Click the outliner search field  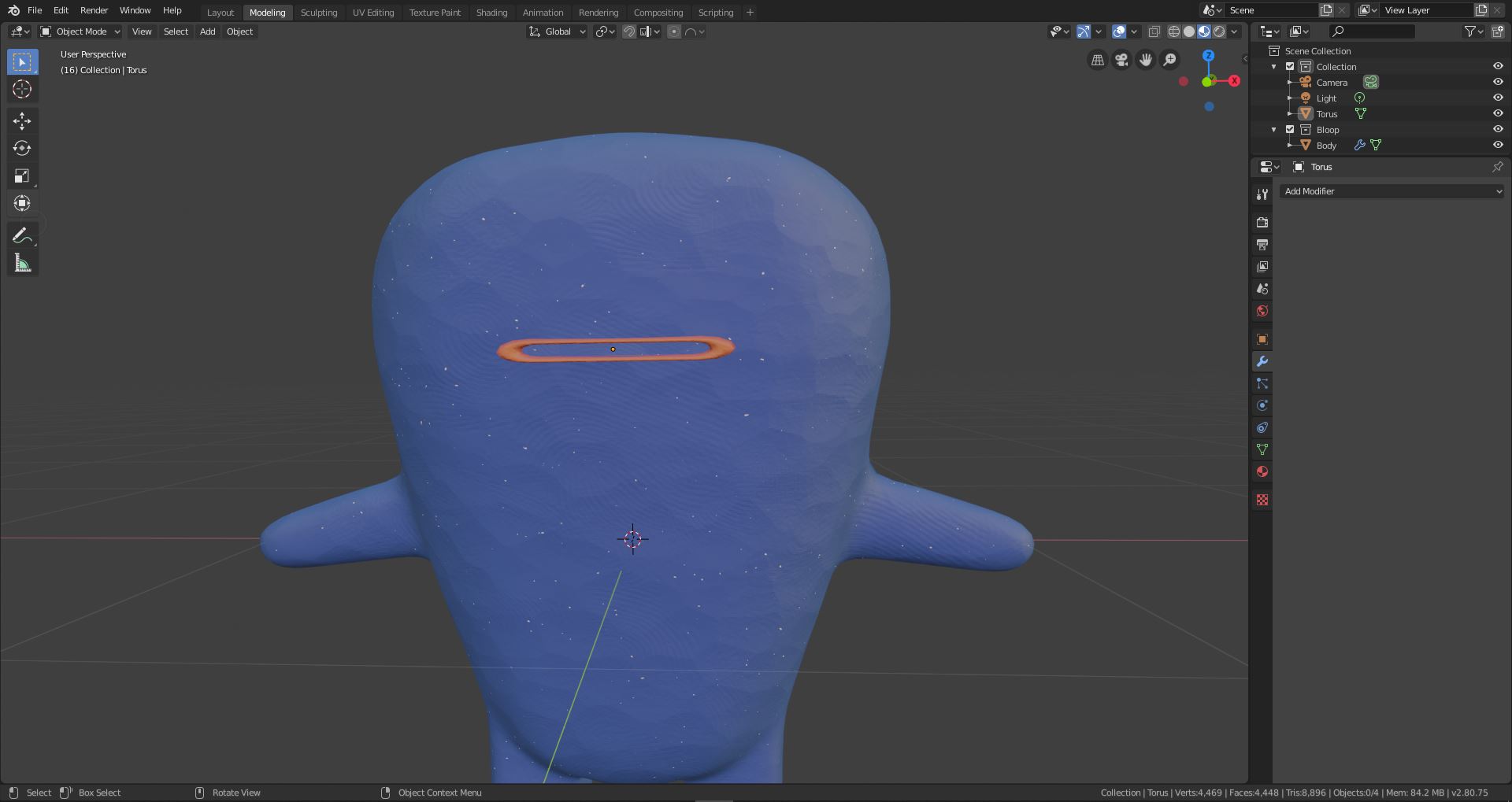pyautogui.click(x=1370, y=31)
